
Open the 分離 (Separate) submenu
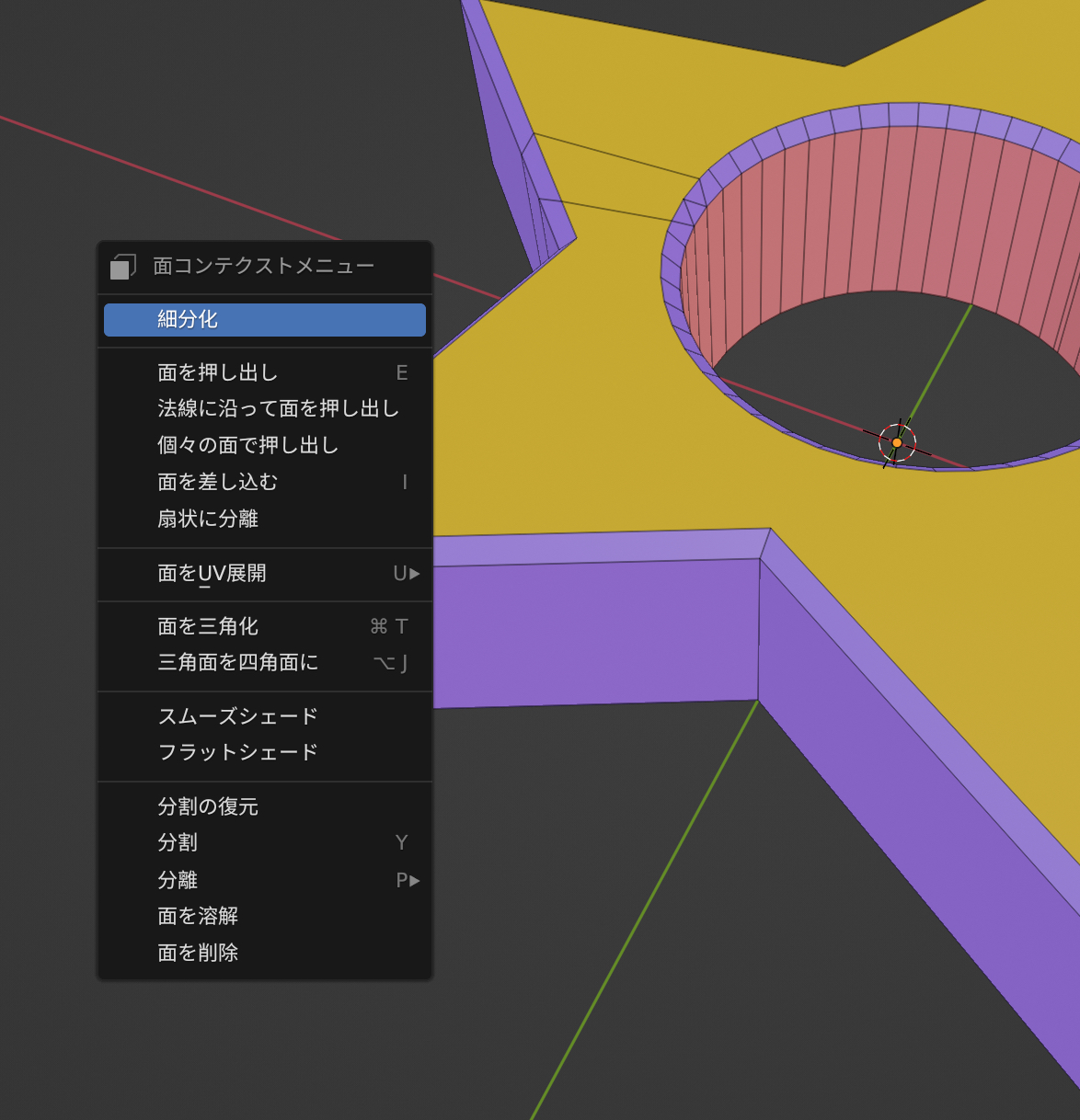coord(264,880)
